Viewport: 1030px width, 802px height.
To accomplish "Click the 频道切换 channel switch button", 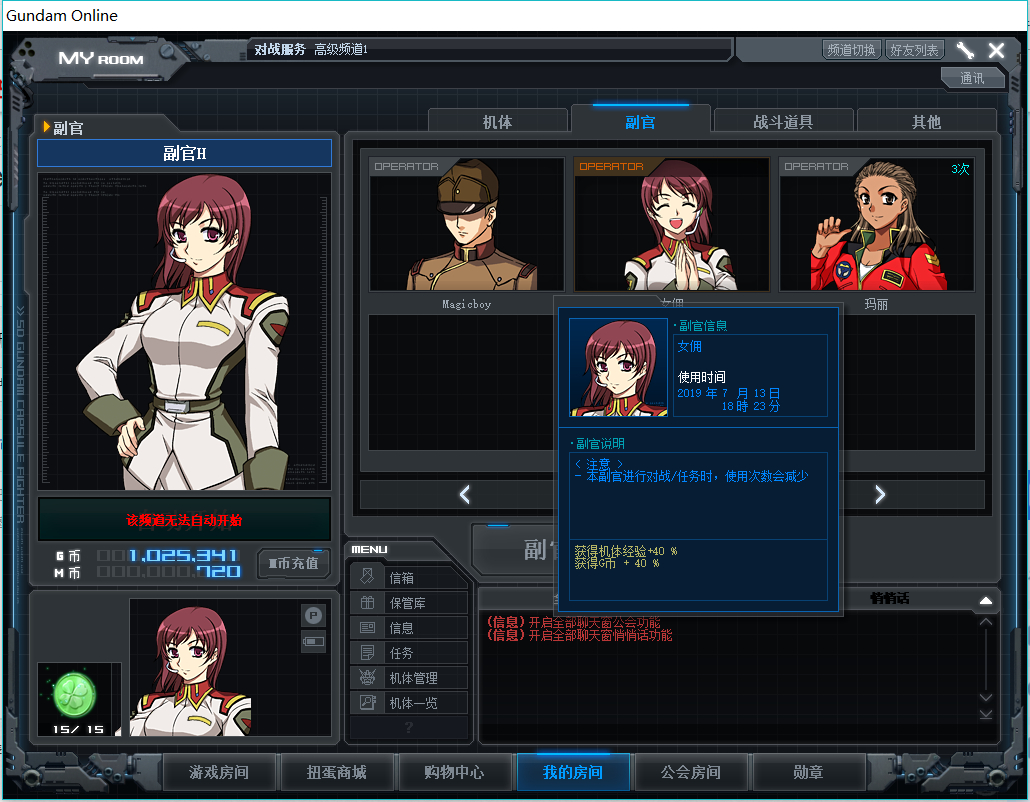I will click(851, 50).
